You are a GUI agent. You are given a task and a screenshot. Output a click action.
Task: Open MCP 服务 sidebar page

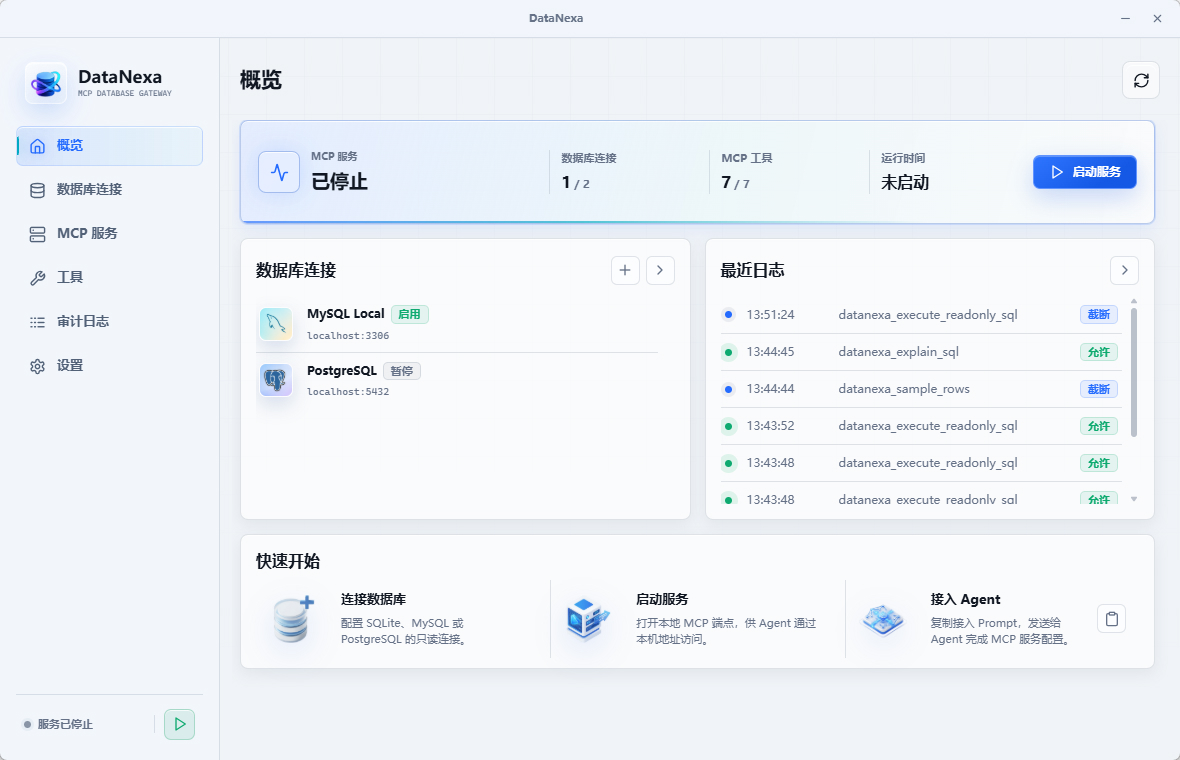pyautogui.click(x=110, y=234)
